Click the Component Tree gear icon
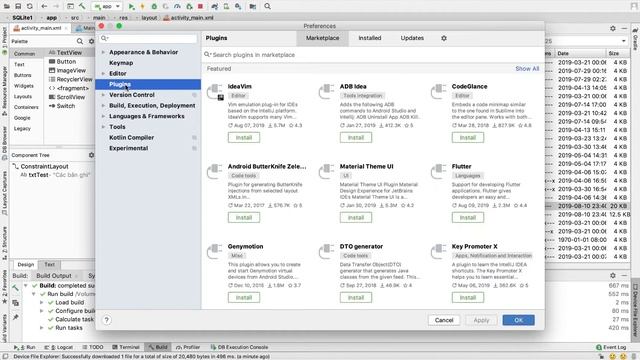 (x=91, y=155)
